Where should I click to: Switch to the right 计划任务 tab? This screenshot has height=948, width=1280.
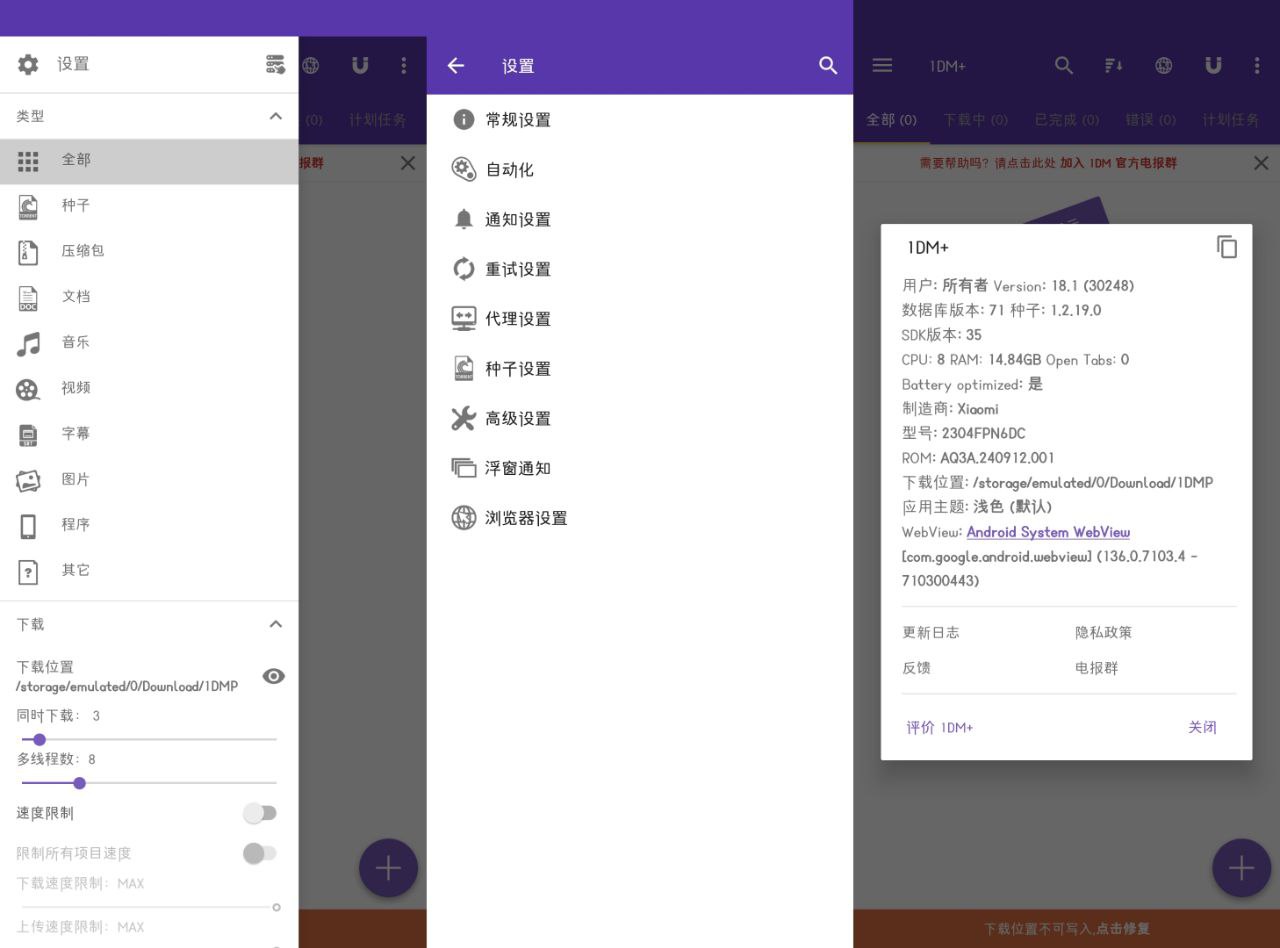pyautogui.click(x=1231, y=120)
